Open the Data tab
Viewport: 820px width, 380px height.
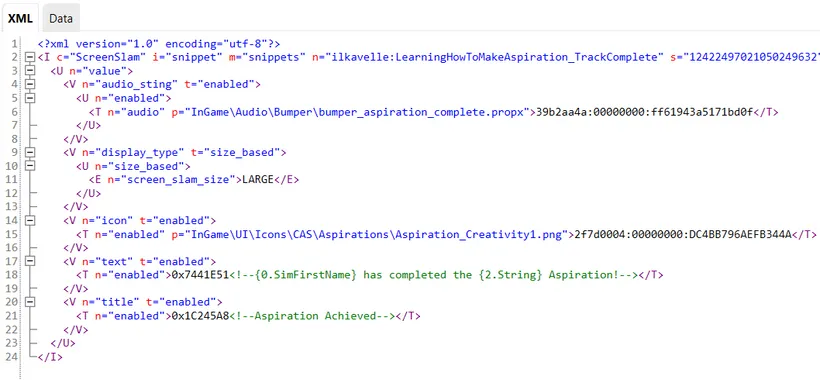pyautogui.click(x=61, y=19)
